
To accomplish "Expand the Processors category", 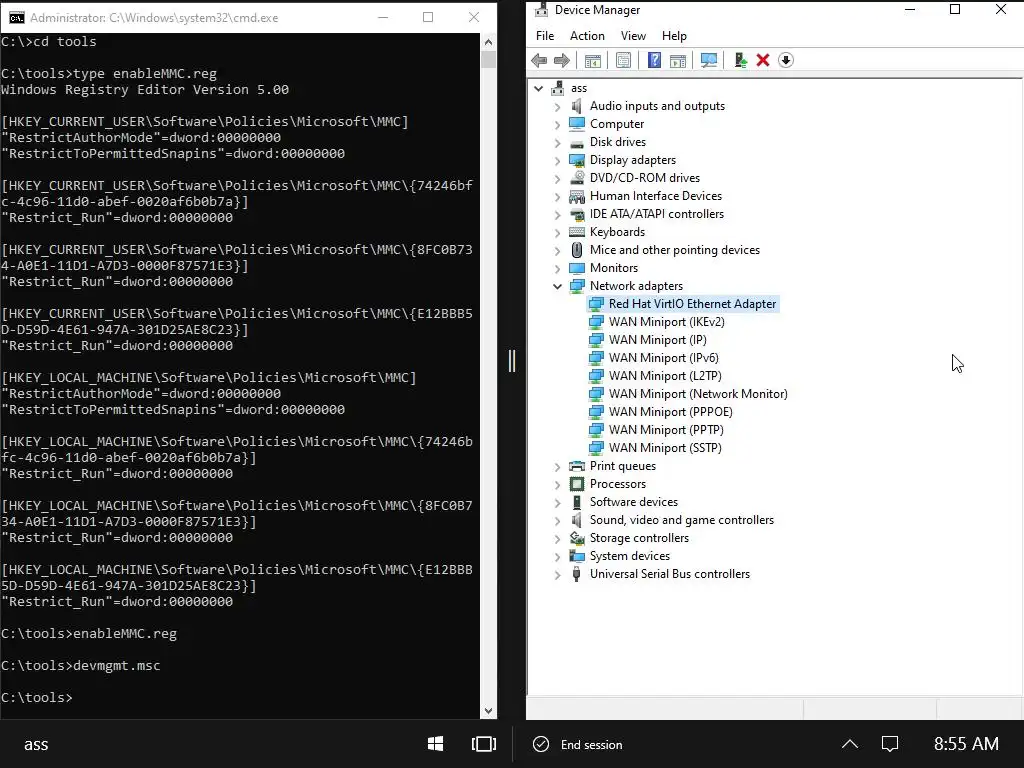I will point(557,485).
